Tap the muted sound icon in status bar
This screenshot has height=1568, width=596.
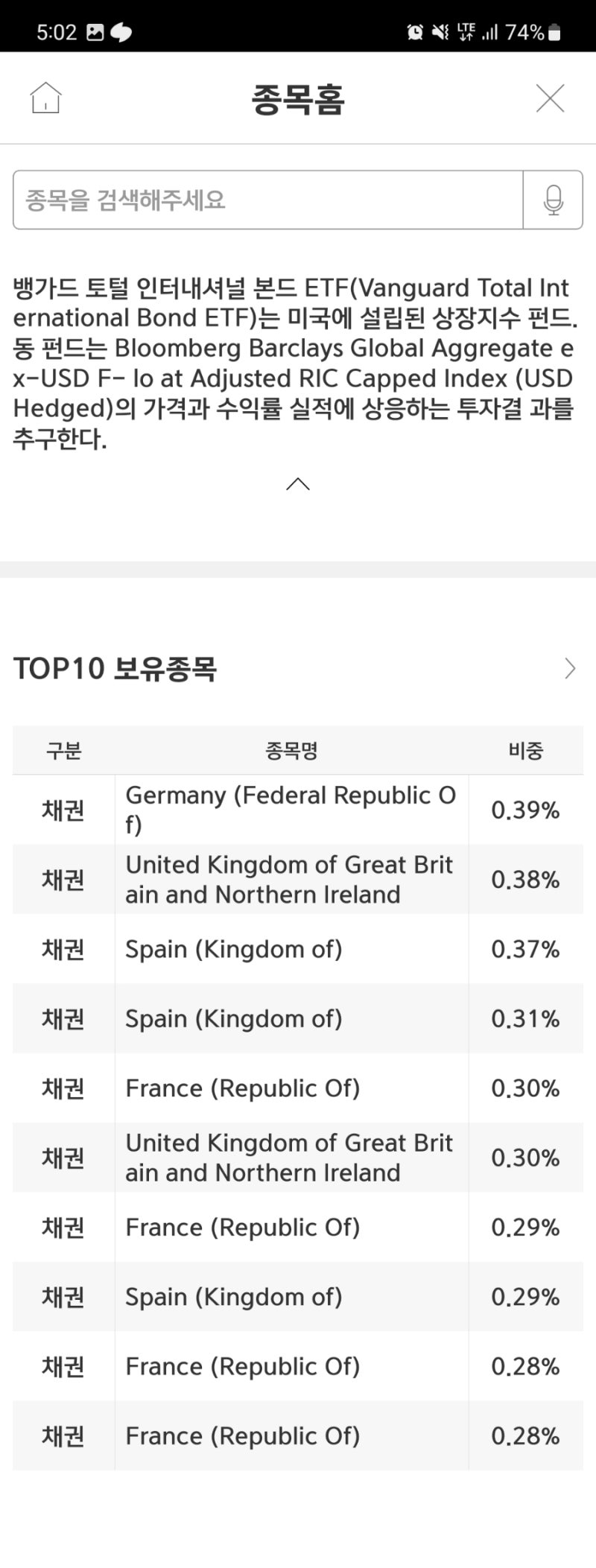440,32
